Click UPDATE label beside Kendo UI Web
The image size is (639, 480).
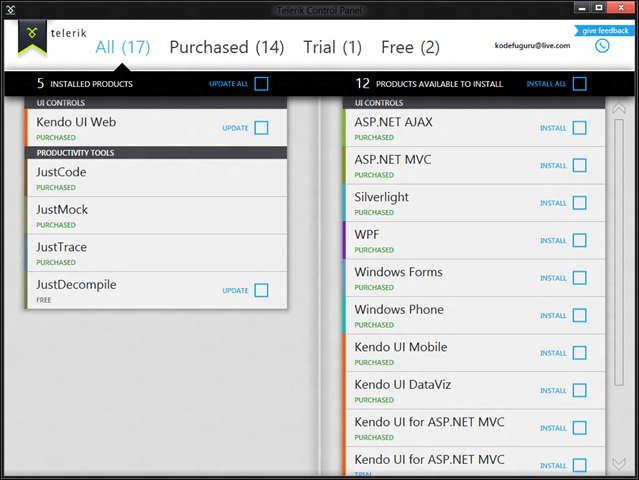tap(235, 128)
